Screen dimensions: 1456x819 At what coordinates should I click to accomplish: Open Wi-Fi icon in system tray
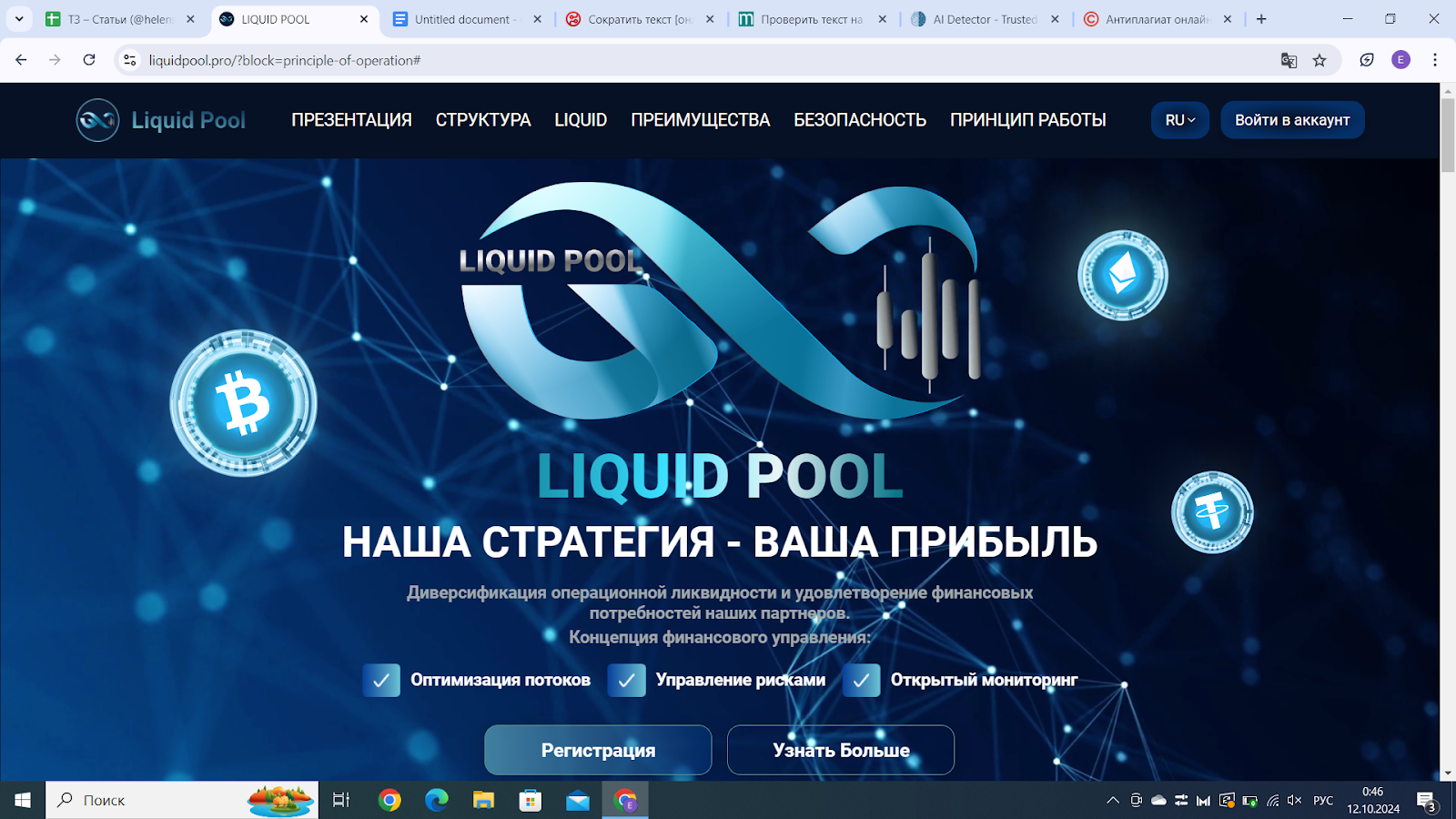click(1272, 801)
